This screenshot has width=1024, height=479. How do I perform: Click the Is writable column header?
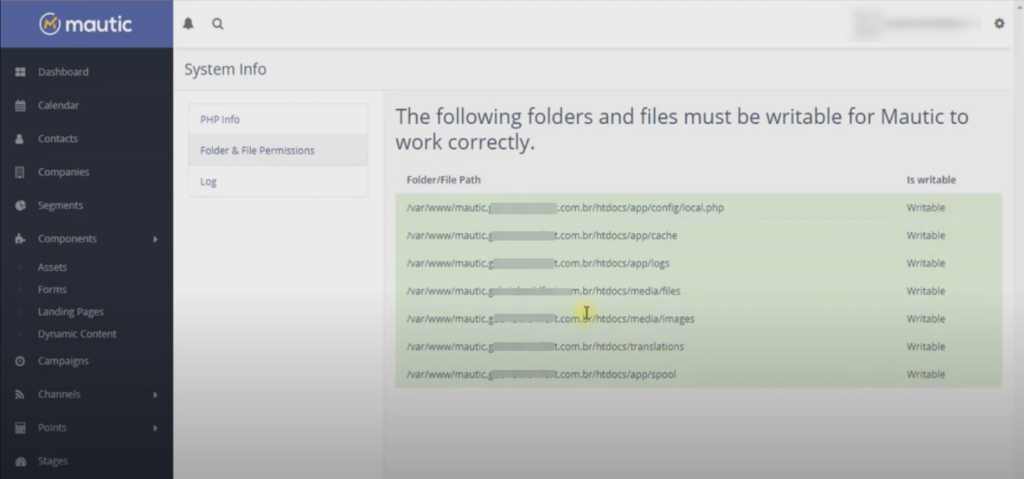[x=931, y=180]
